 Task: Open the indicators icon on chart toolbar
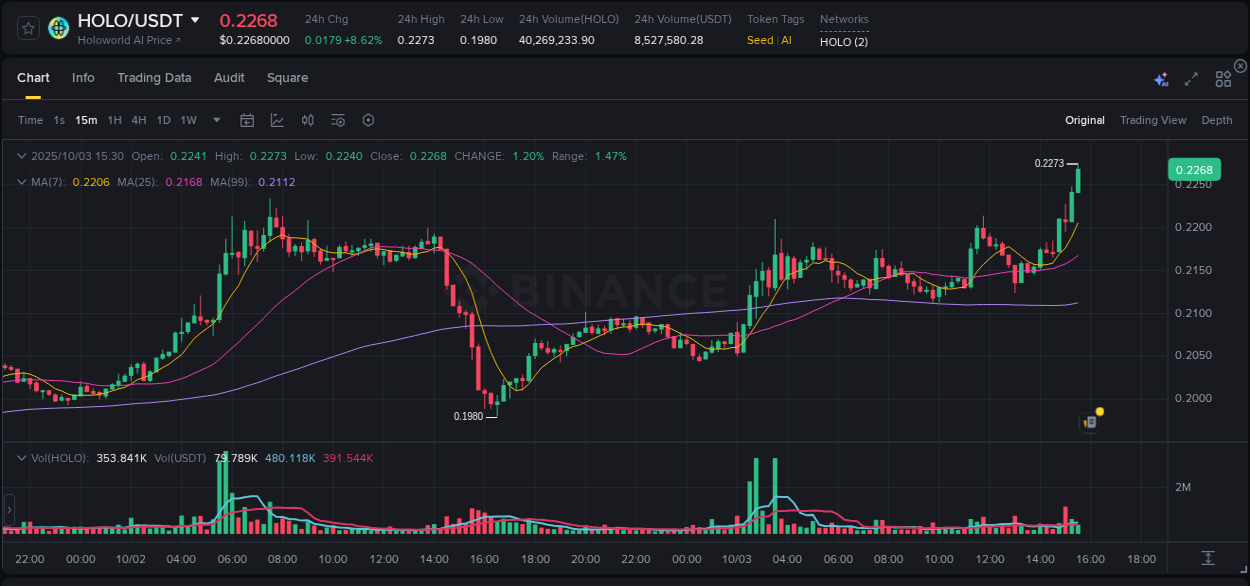pos(307,120)
